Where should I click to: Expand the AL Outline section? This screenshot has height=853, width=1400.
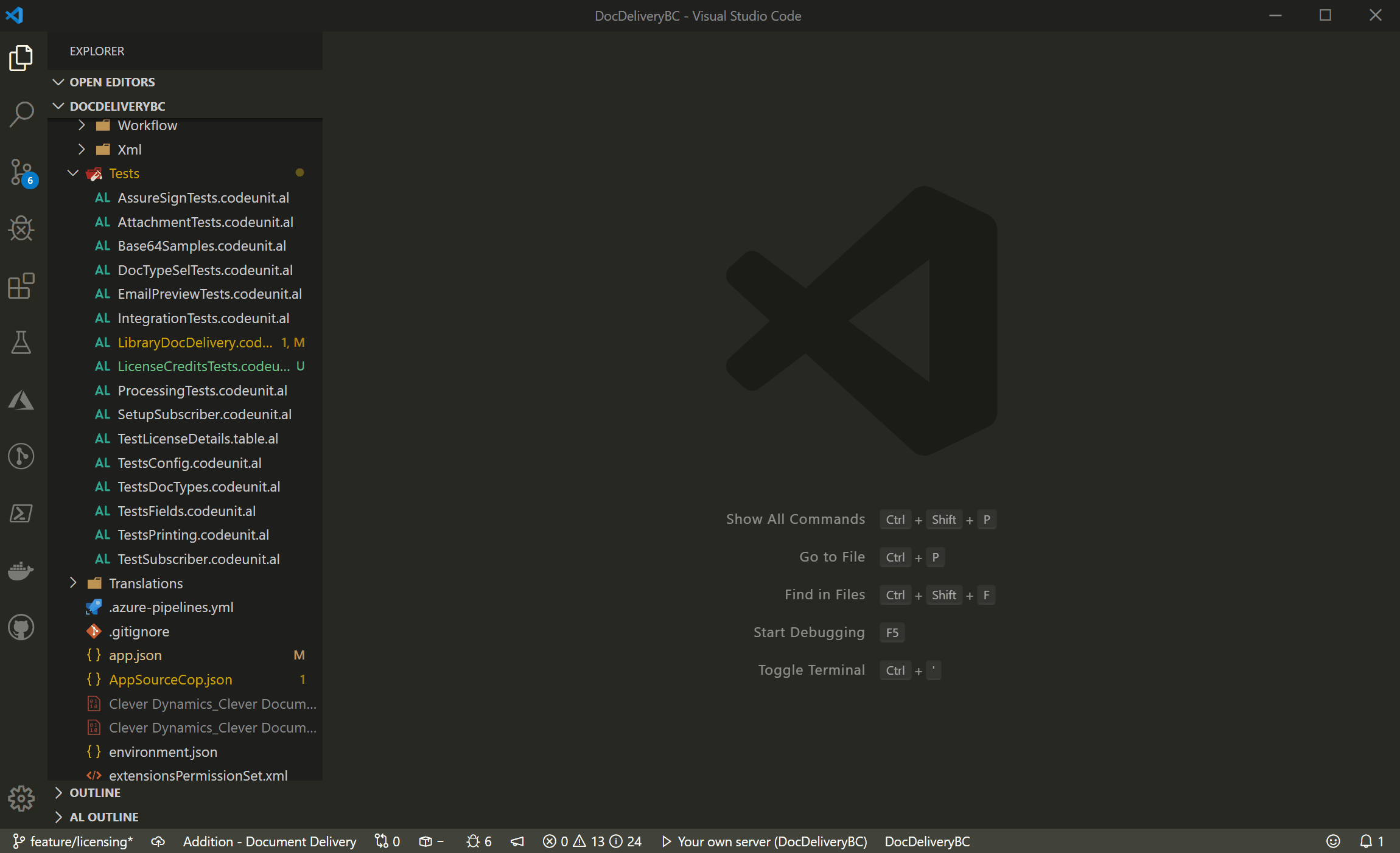pyautogui.click(x=185, y=817)
